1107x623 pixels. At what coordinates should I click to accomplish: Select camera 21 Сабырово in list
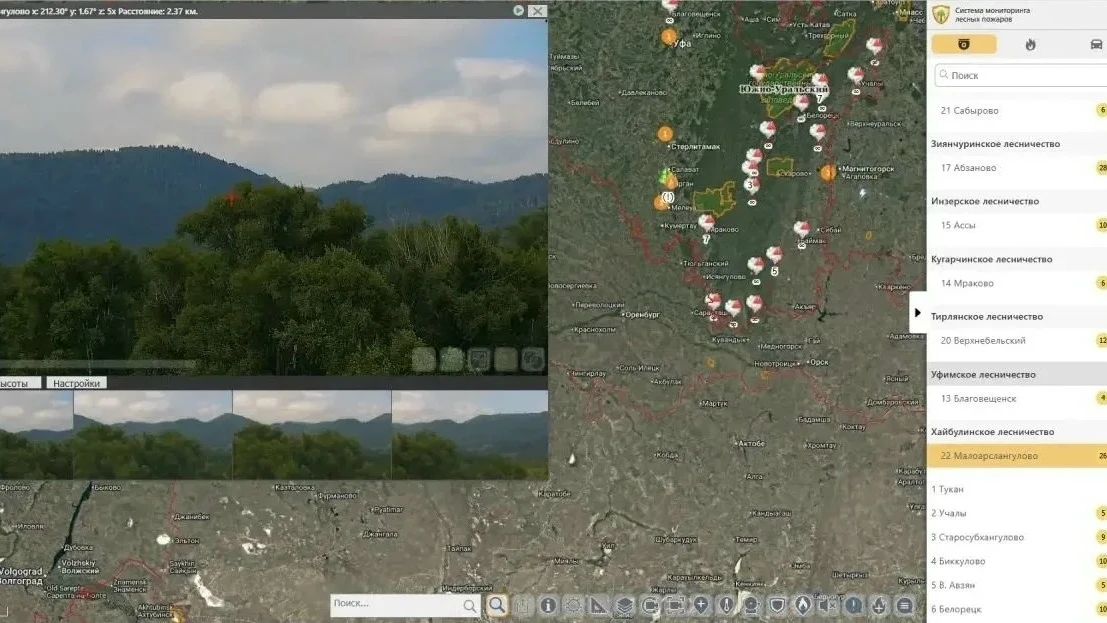click(x=1017, y=110)
